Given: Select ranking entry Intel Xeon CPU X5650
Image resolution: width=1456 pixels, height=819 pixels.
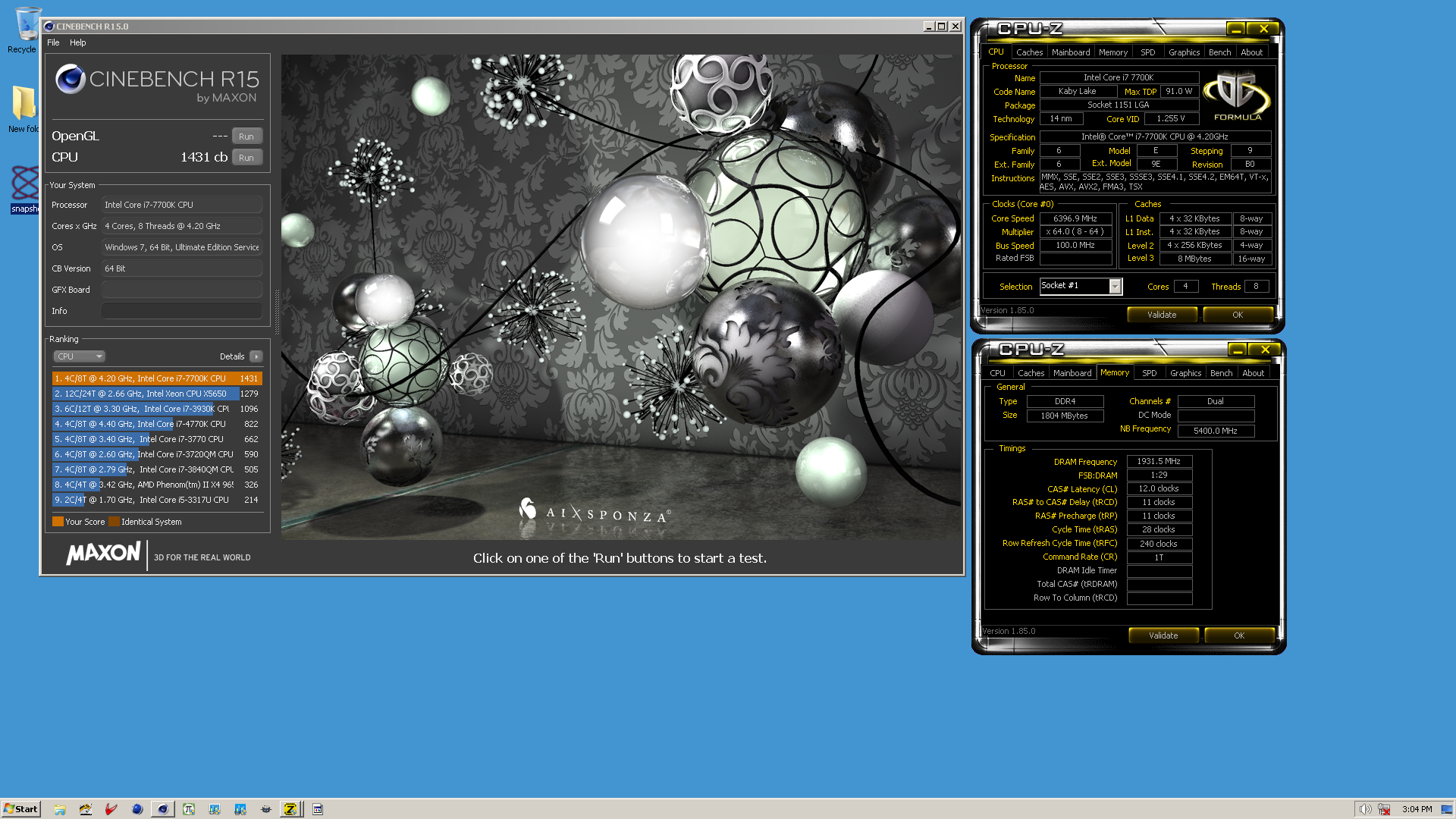Looking at the screenshot, I should 157,394.
